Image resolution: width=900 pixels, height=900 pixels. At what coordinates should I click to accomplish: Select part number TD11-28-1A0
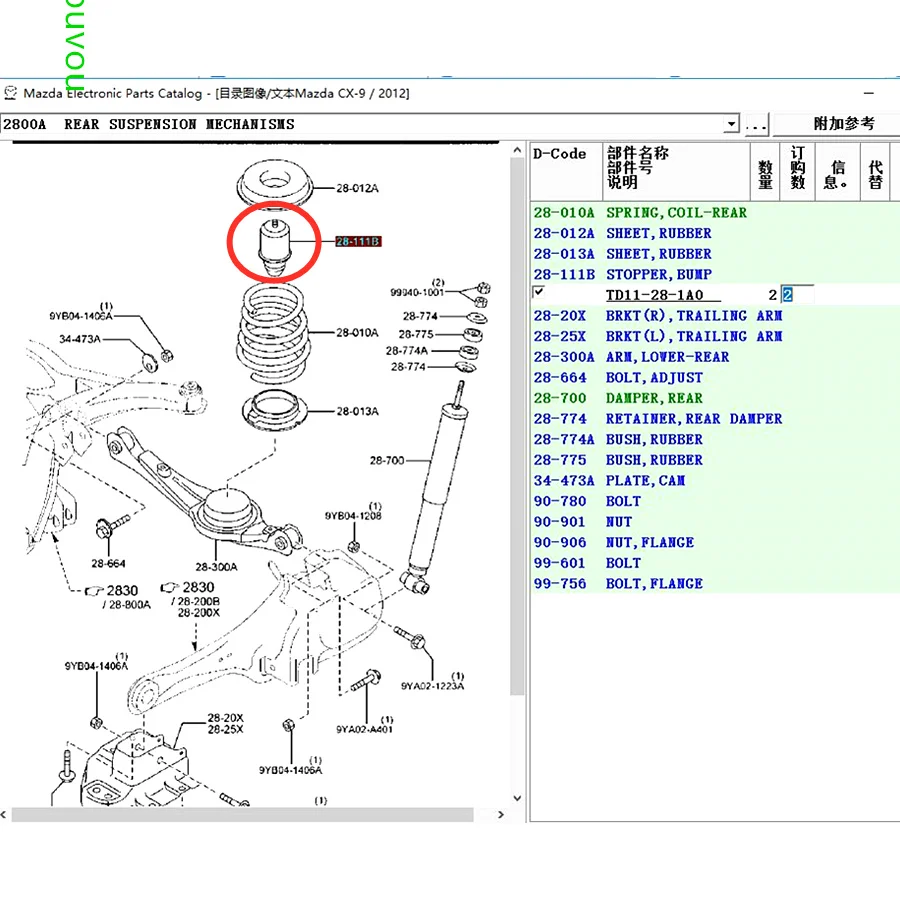coord(654,294)
